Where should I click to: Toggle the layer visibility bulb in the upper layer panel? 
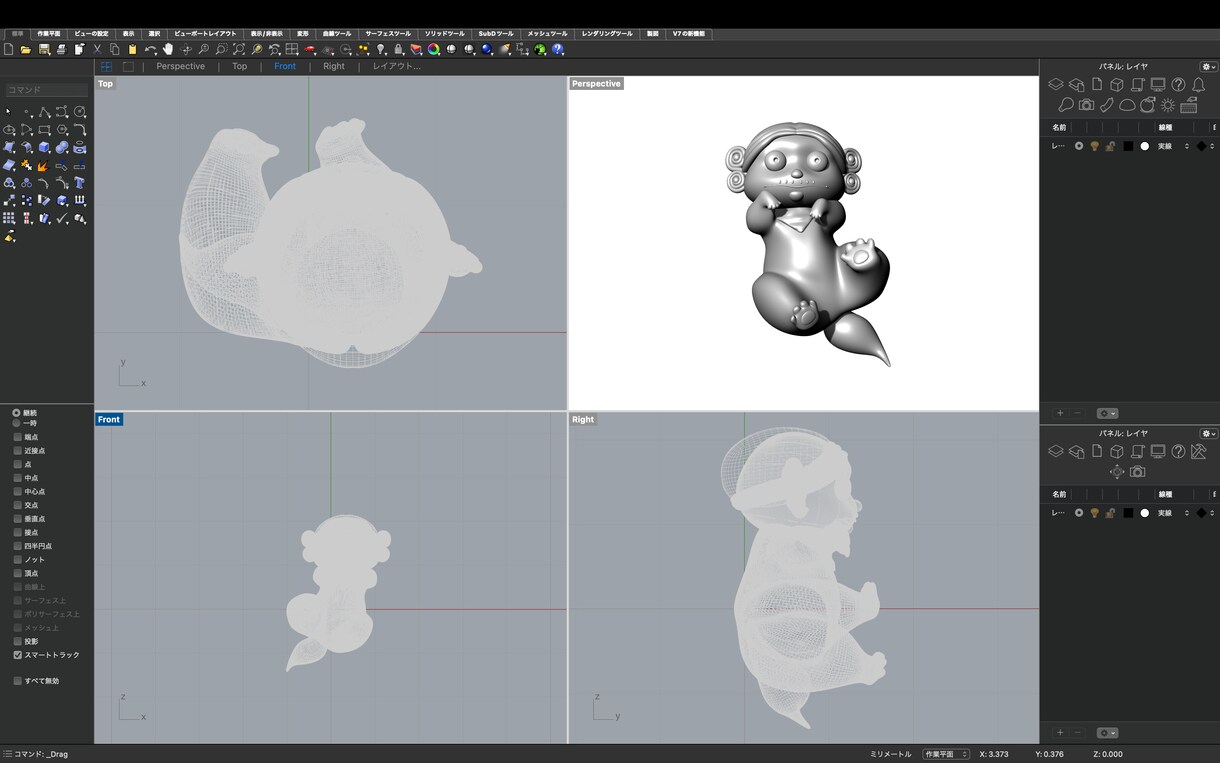1095,146
